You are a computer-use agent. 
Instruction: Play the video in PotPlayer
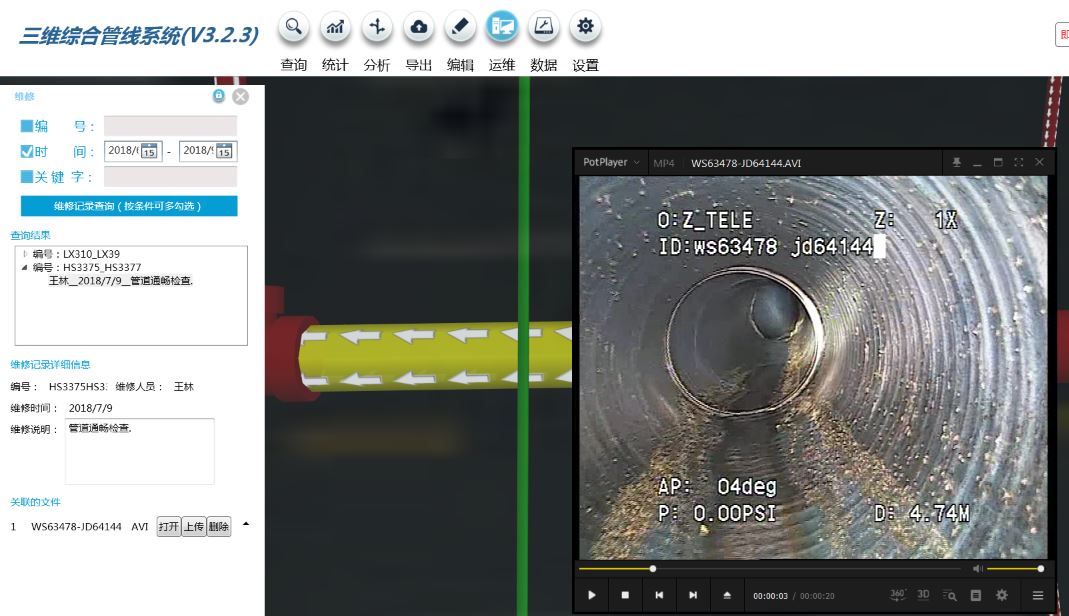tap(592, 595)
